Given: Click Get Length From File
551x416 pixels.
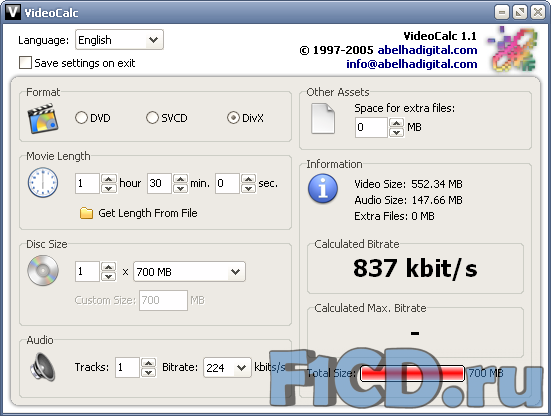Looking at the screenshot, I should click(148, 213).
